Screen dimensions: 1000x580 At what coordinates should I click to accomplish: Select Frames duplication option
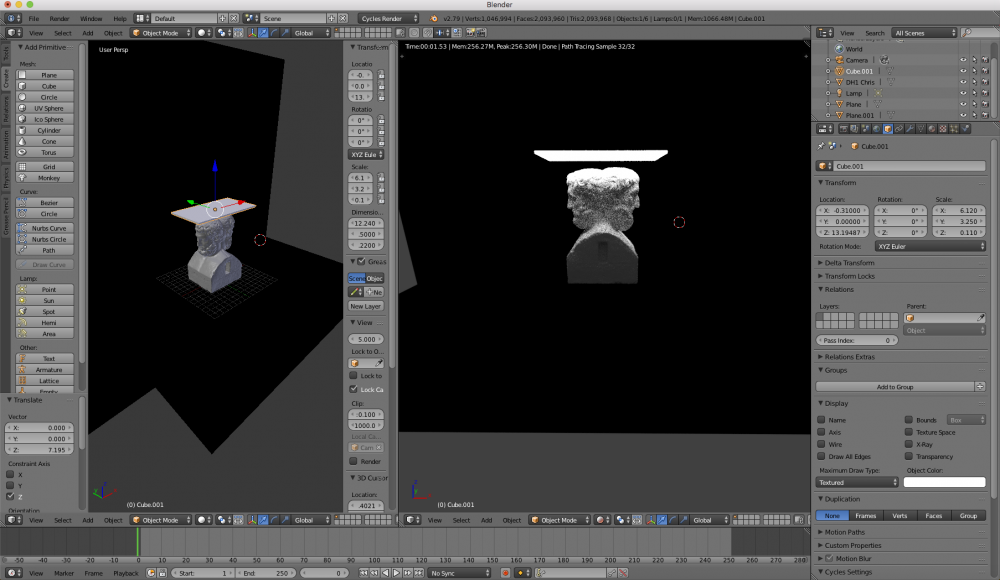pos(865,515)
